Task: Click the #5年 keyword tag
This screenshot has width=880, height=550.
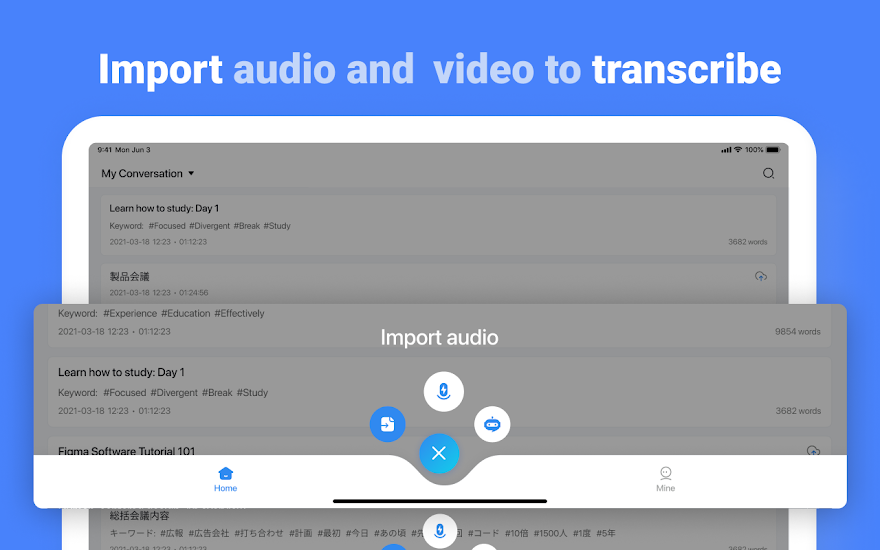Action: click(x=606, y=533)
